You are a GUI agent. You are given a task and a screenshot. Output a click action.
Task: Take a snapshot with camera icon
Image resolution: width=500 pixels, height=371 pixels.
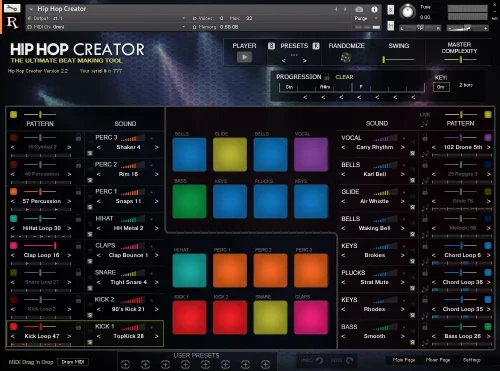click(359, 9)
